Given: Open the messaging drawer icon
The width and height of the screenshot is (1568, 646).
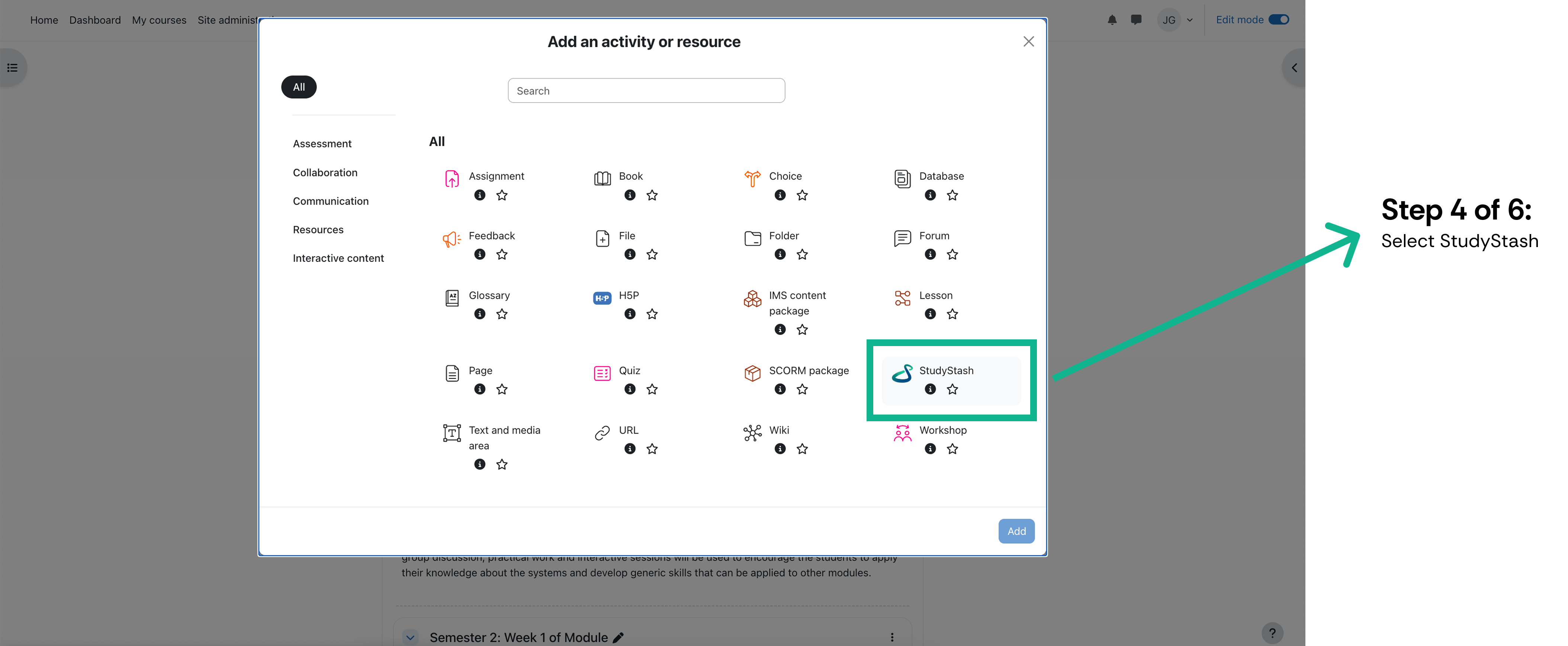Looking at the screenshot, I should pyautogui.click(x=1136, y=20).
